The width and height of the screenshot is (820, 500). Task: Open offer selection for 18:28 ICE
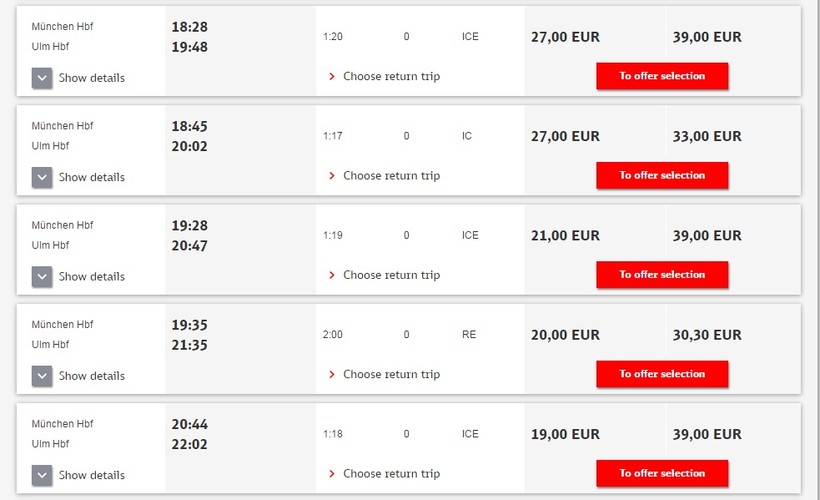point(662,76)
